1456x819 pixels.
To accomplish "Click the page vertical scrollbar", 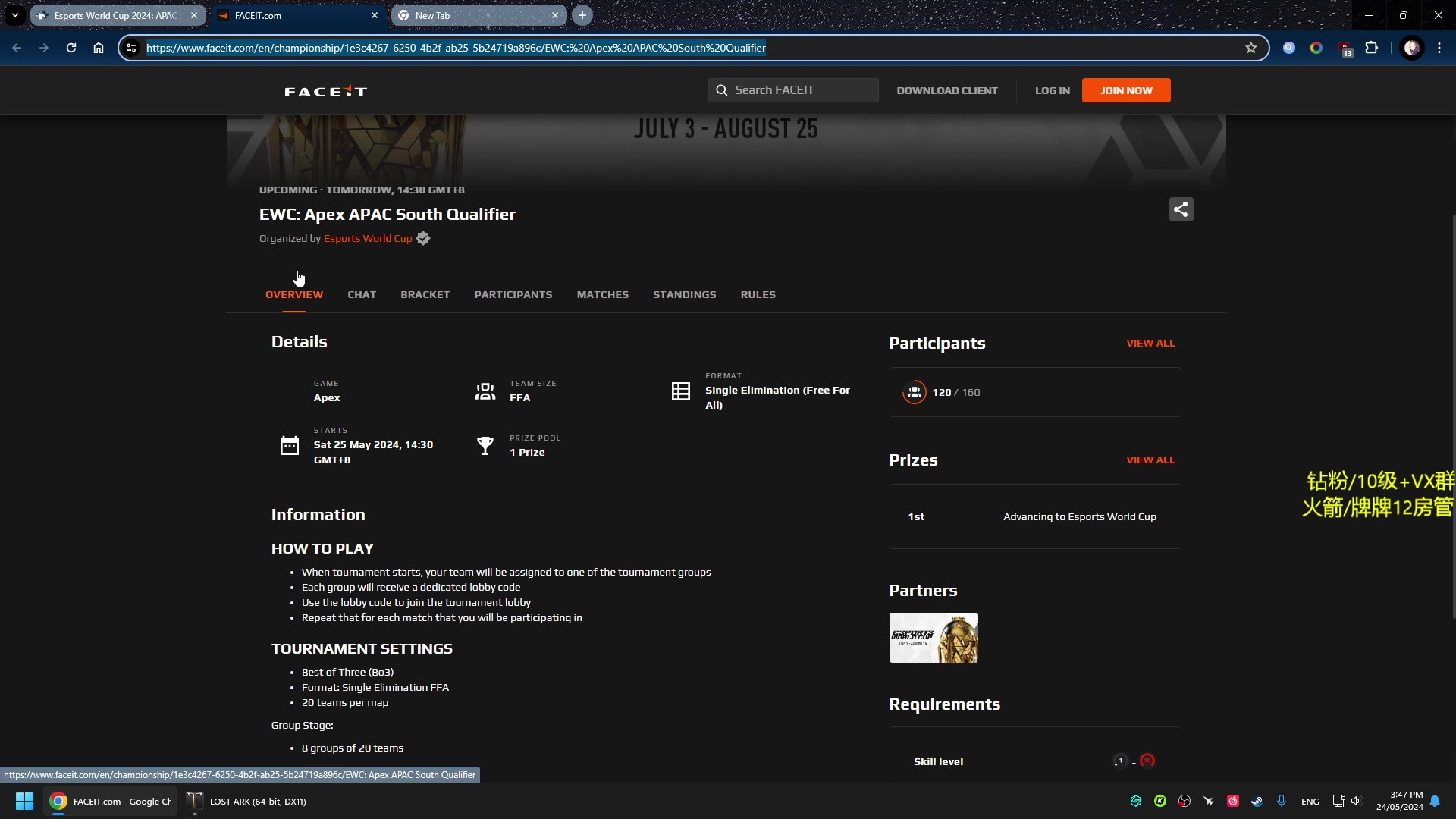I will [1452, 417].
